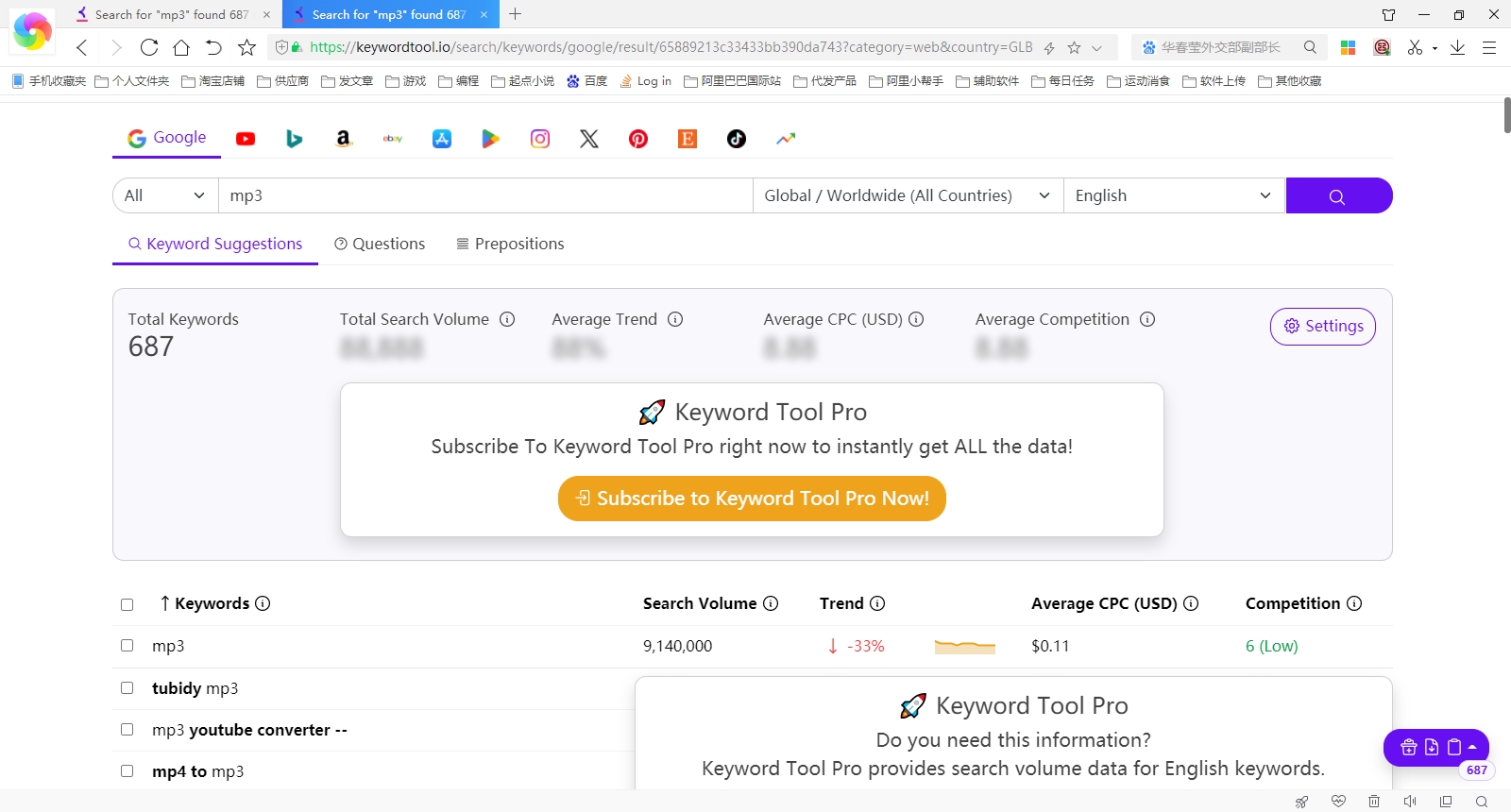The width and height of the screenshot is (1511, 812).
Task: Select the Pinterest platform icon
Action: pyautogui.click(x=638, y=139)
